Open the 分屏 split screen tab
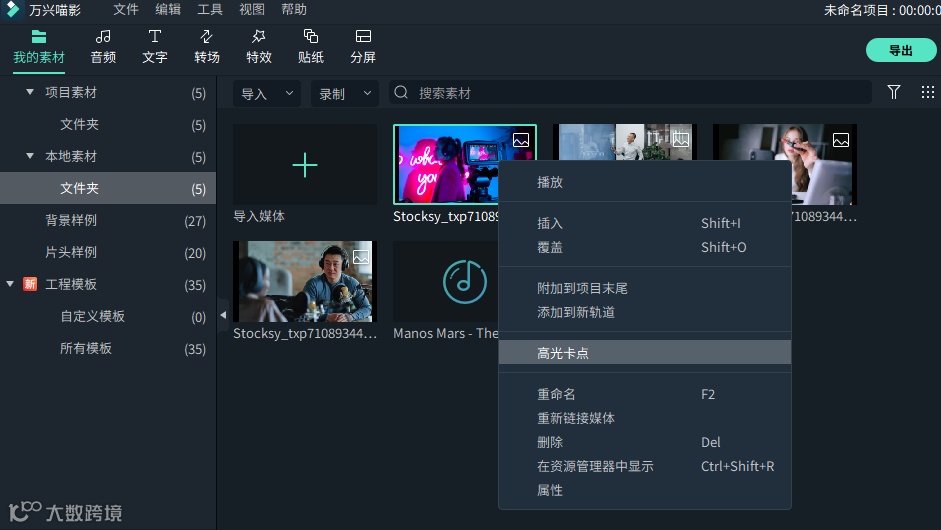The width and height of the screenshot is (941, 530). click(363, 47)
